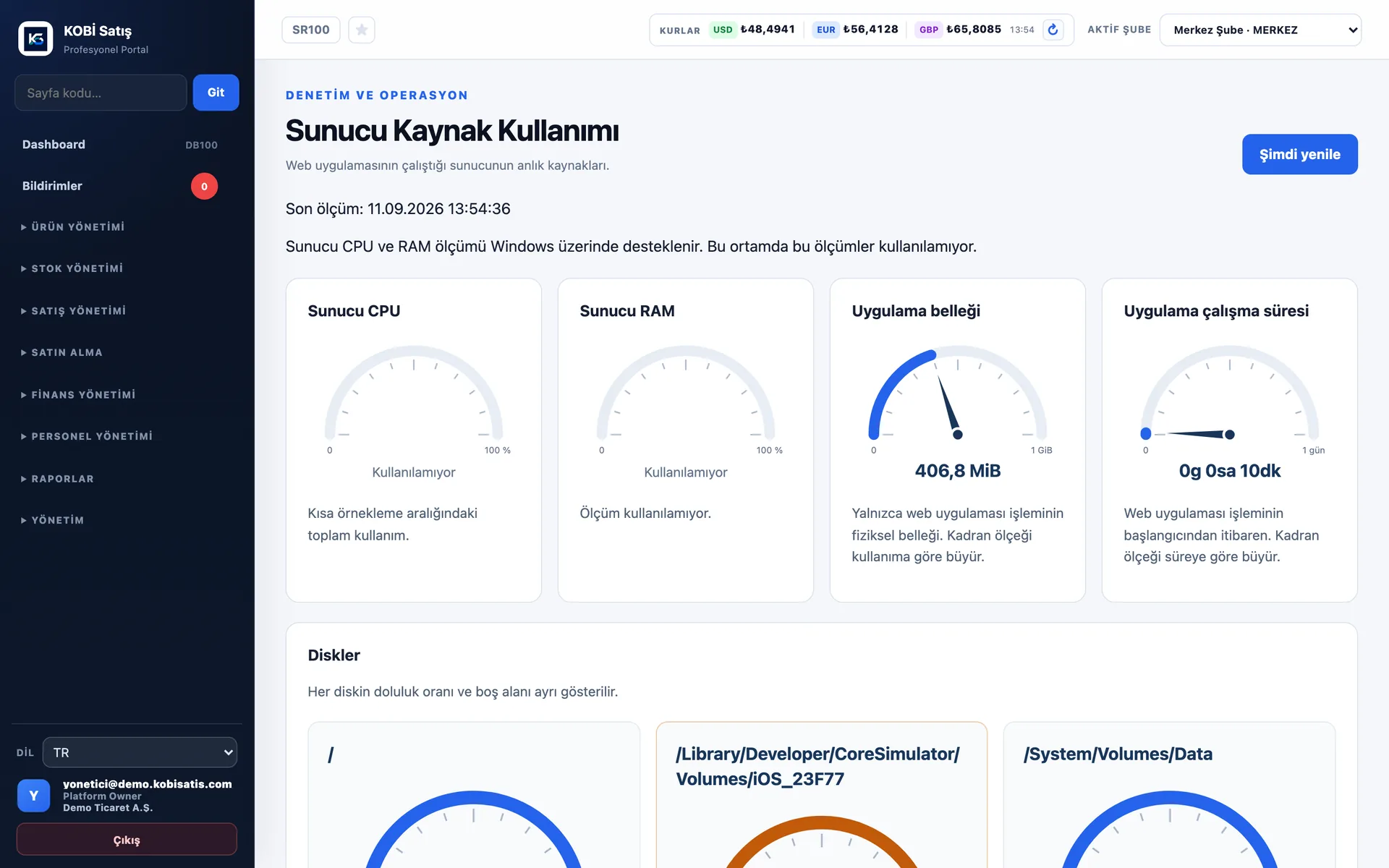1389x868 pixels.
Task: Click the Platform Owner role label
Action: [102, 796]
